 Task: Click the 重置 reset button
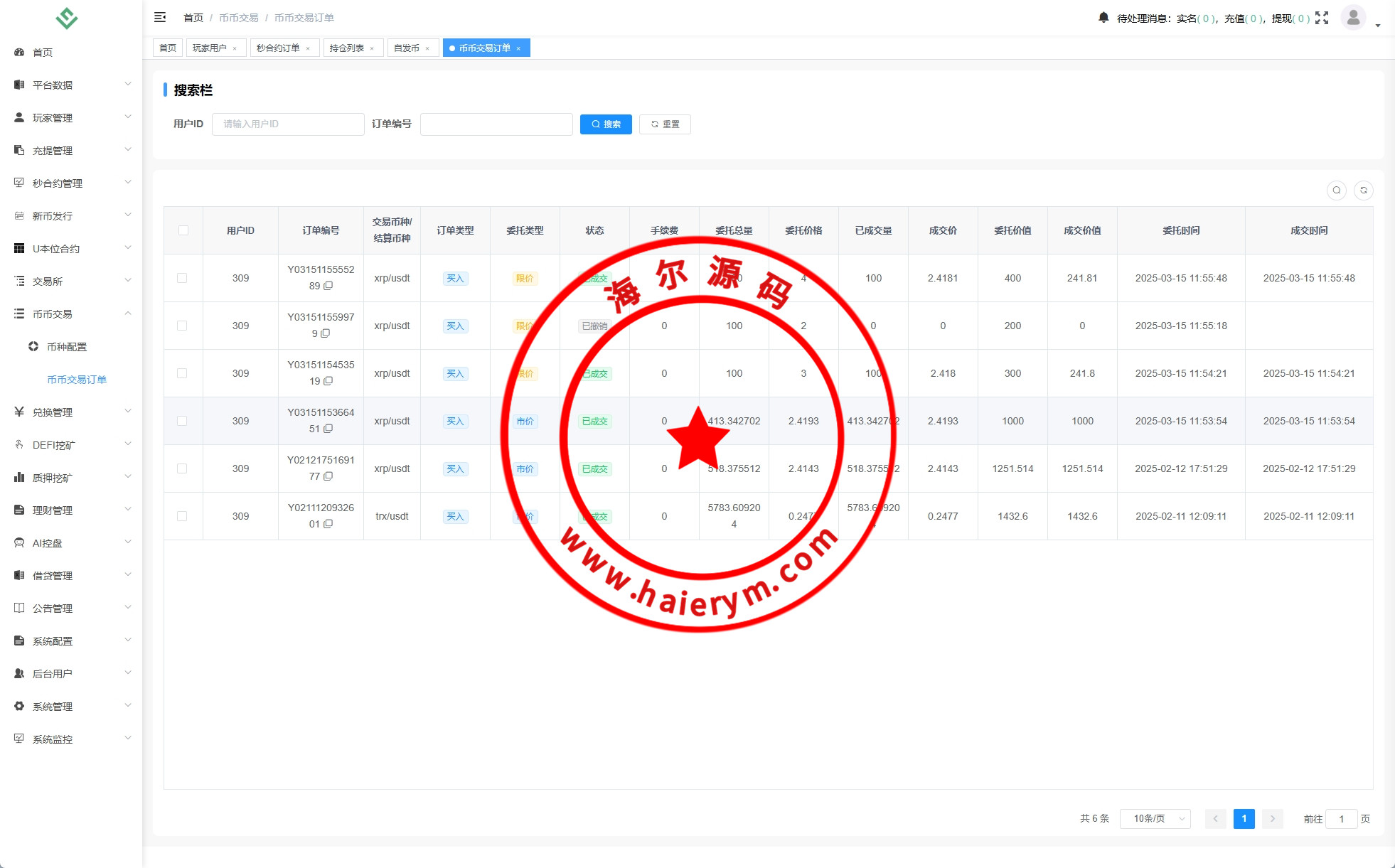[665, 124]
